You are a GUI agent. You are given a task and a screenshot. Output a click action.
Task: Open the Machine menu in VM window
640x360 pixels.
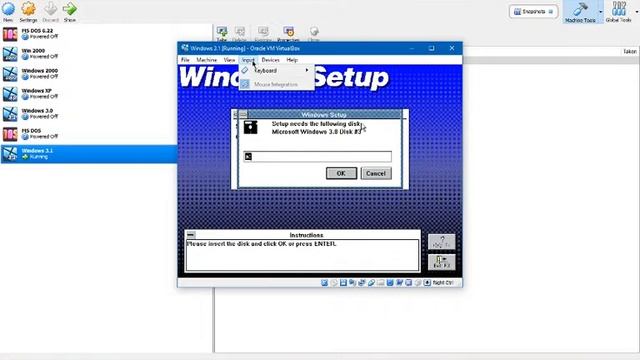(x=207, y=60)
